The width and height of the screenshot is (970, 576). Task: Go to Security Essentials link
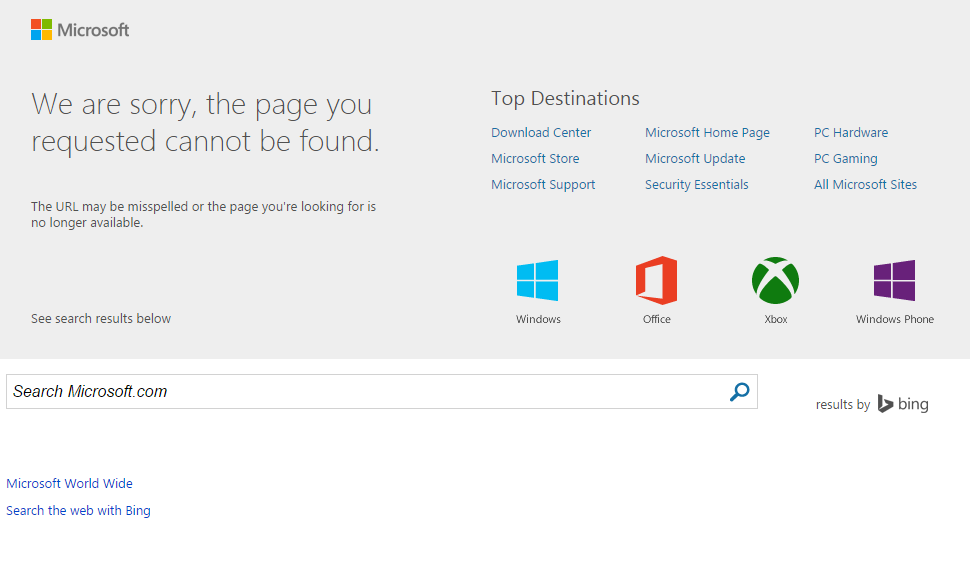tap(697, 184)
